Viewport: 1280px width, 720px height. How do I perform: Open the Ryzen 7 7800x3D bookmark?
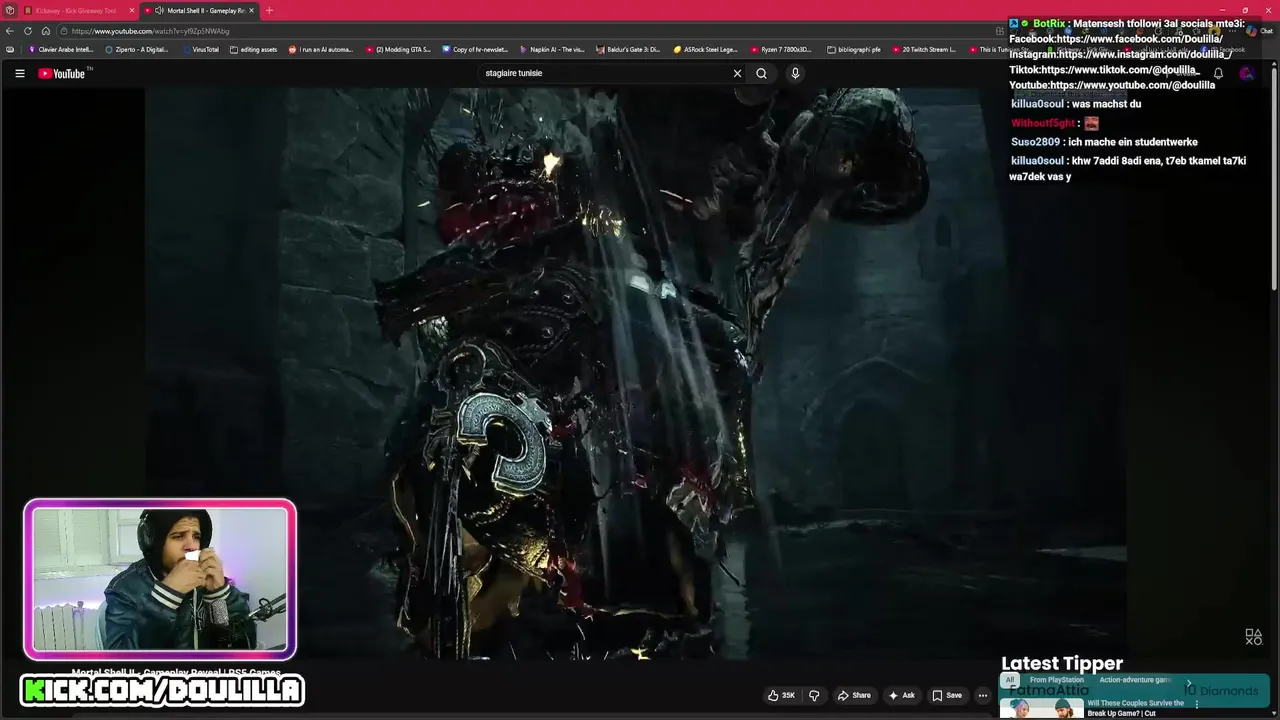(x=781, y=49)
